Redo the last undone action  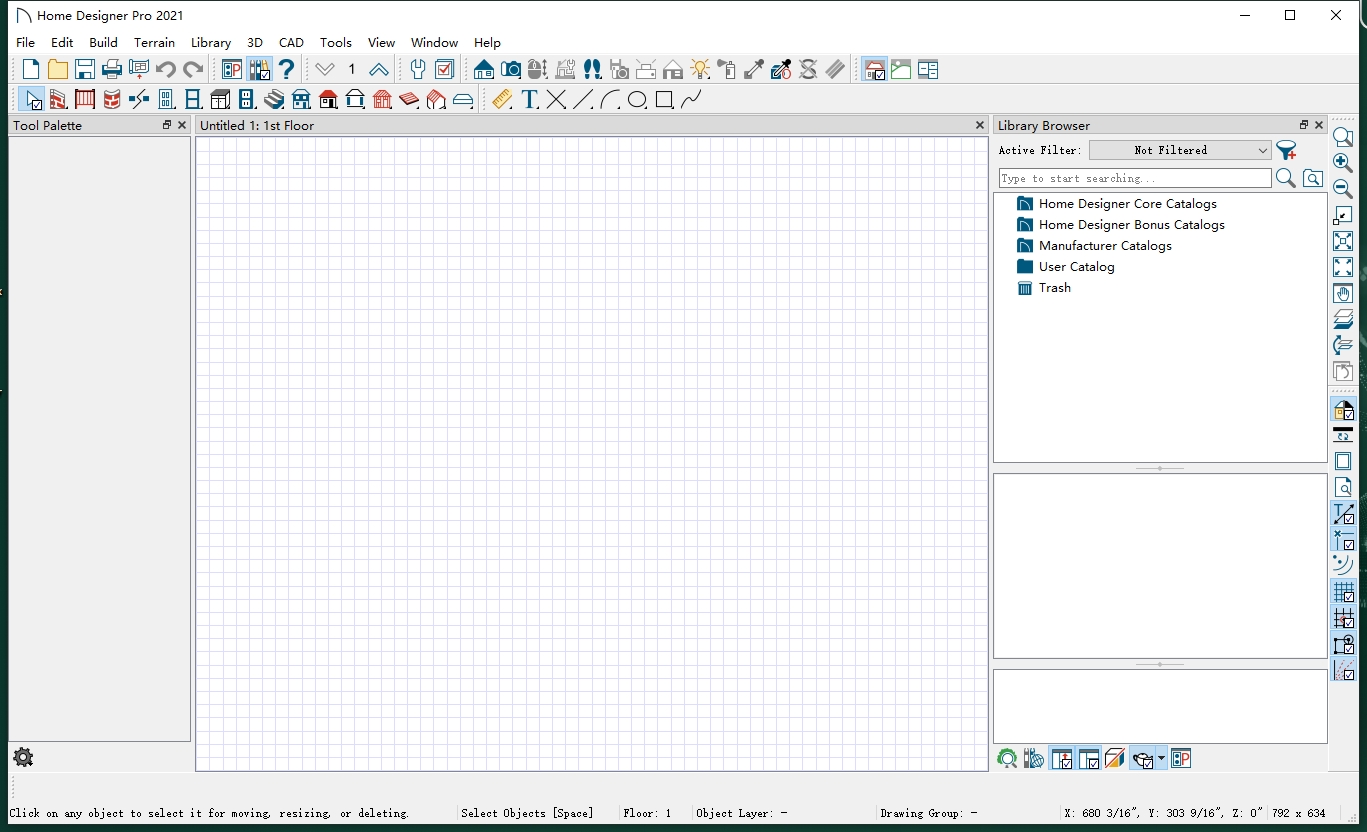pos(193,70)
